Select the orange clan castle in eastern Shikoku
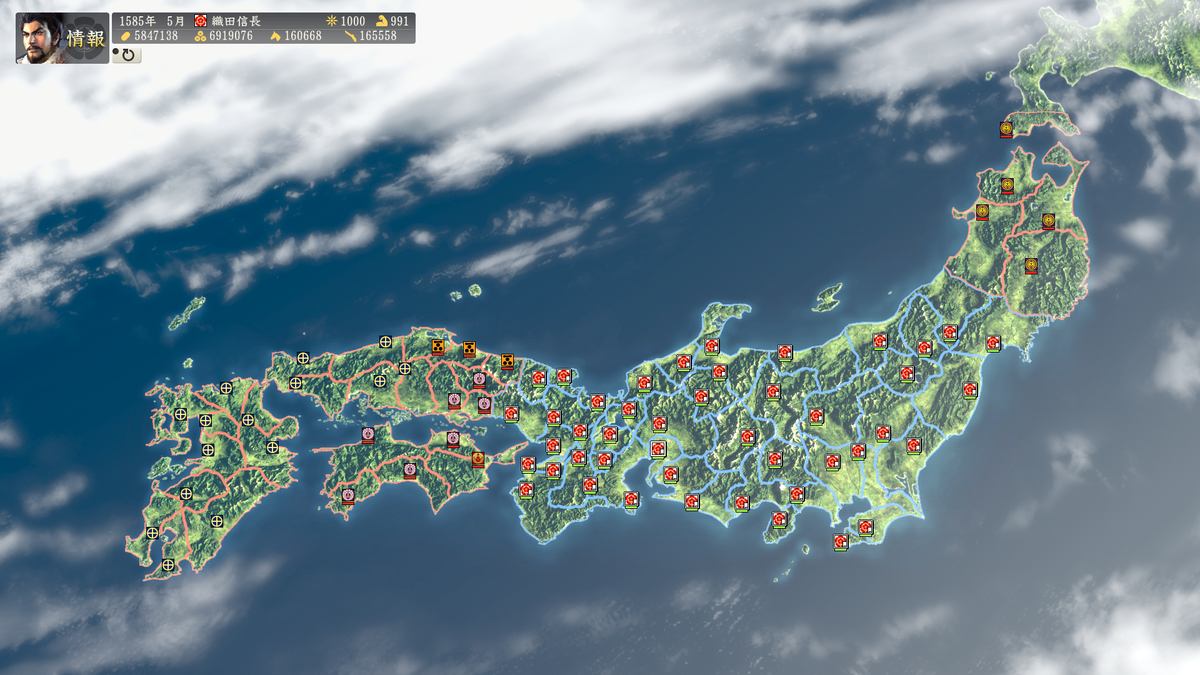The width and height of the screenshot is (1200, 675). pos(478,460)
